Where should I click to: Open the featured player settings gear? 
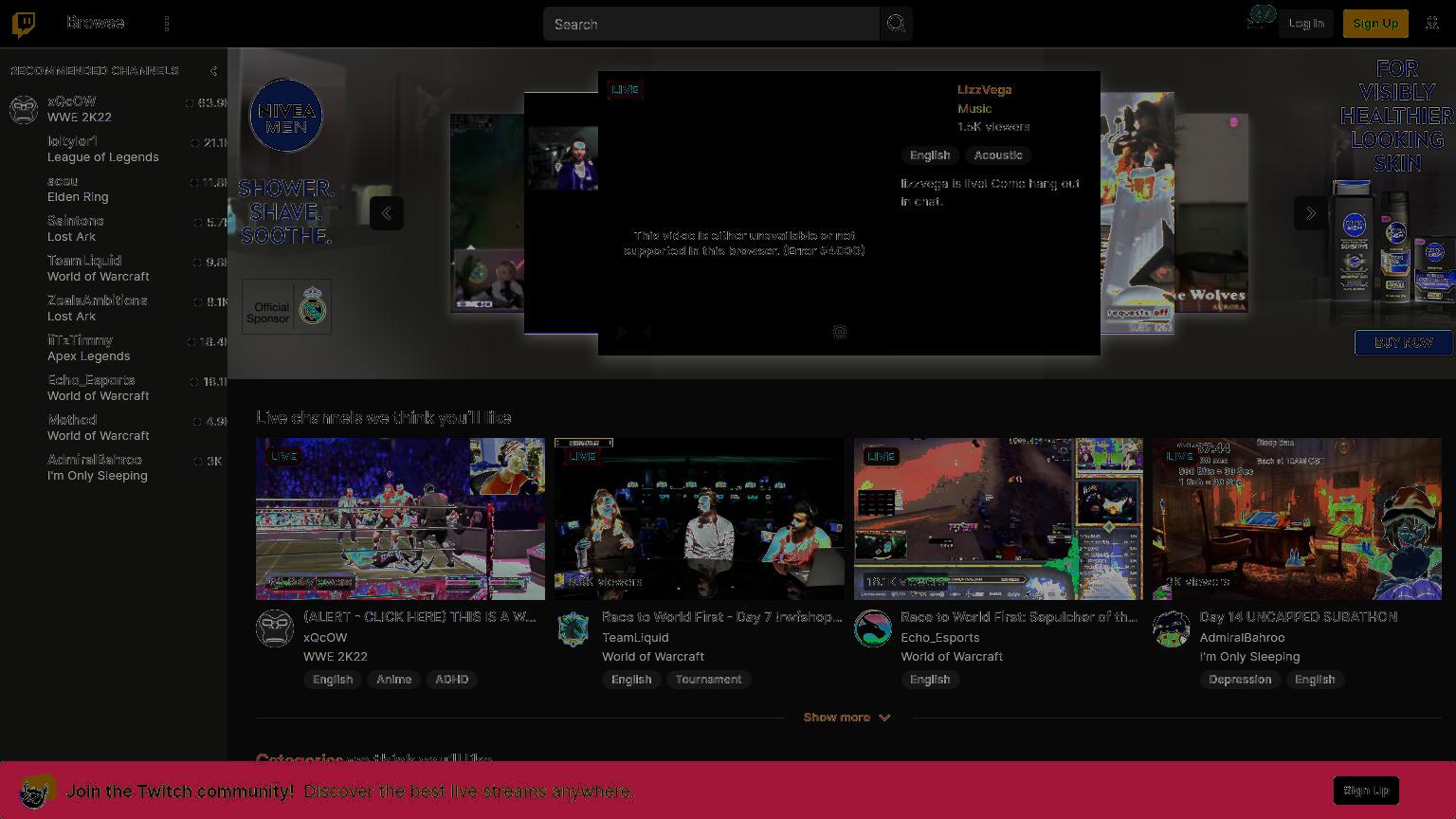pos(840,332)
